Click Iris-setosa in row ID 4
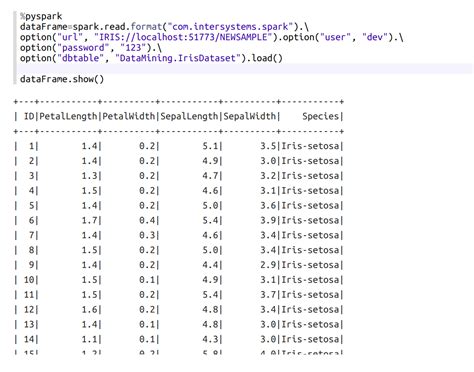Viewport: 474px width, 372px height. point(310,191)
